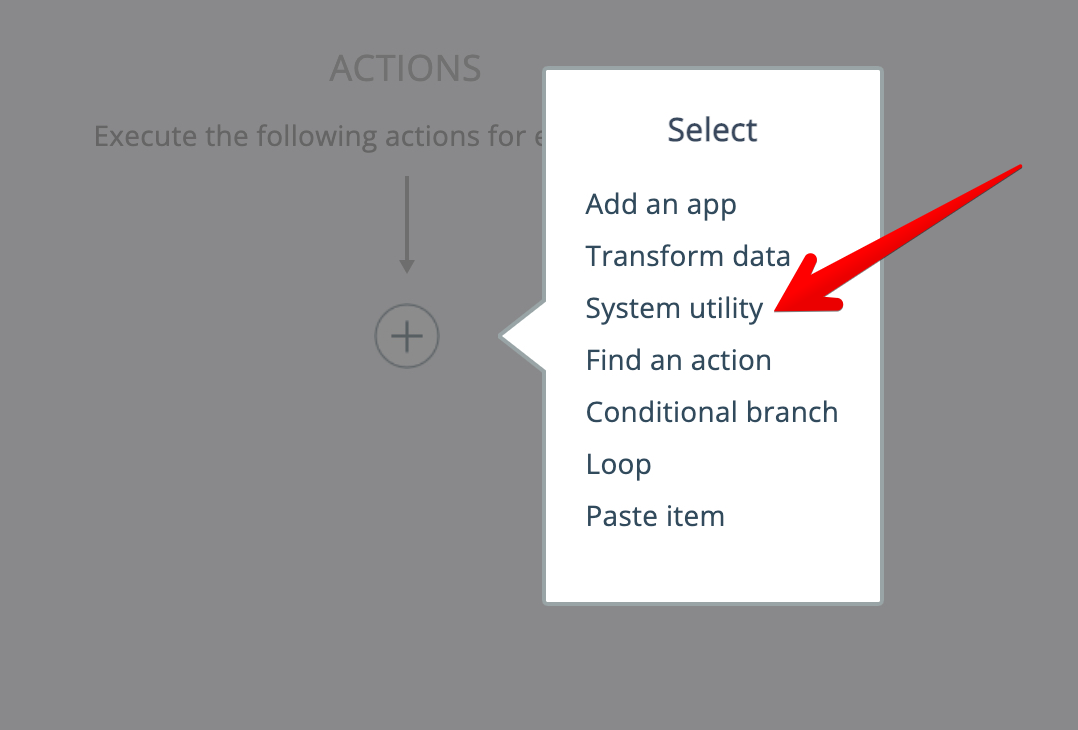Click the word Execute in the description
This screenshot has width=1078, height=730.
coord(145,136)
